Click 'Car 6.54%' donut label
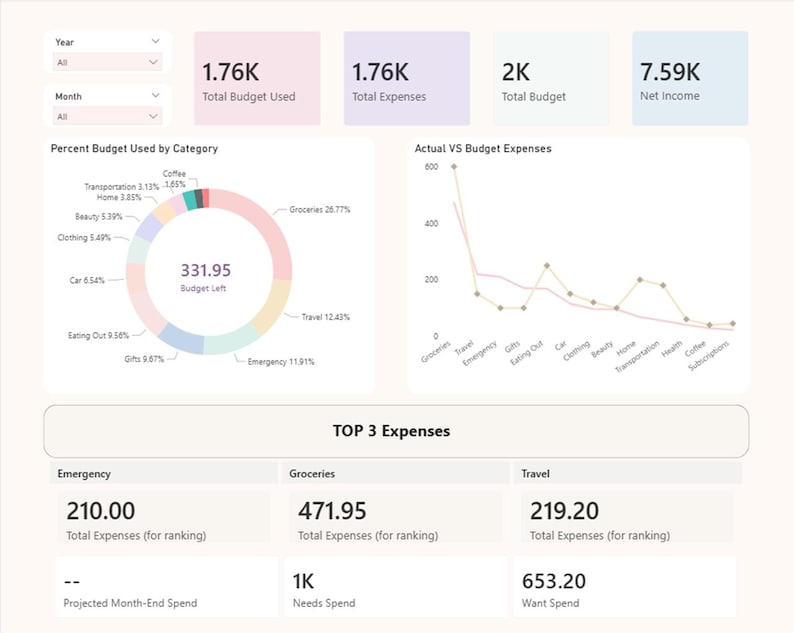The image size is (794, 633). coord(87,280)
